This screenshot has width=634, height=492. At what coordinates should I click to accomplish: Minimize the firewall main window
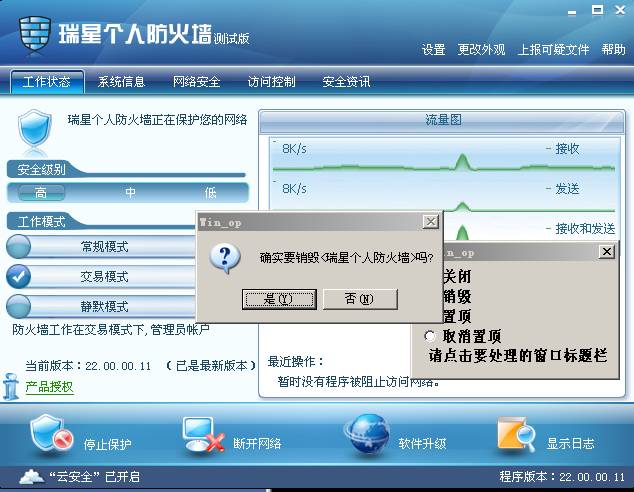pos(572,12)
